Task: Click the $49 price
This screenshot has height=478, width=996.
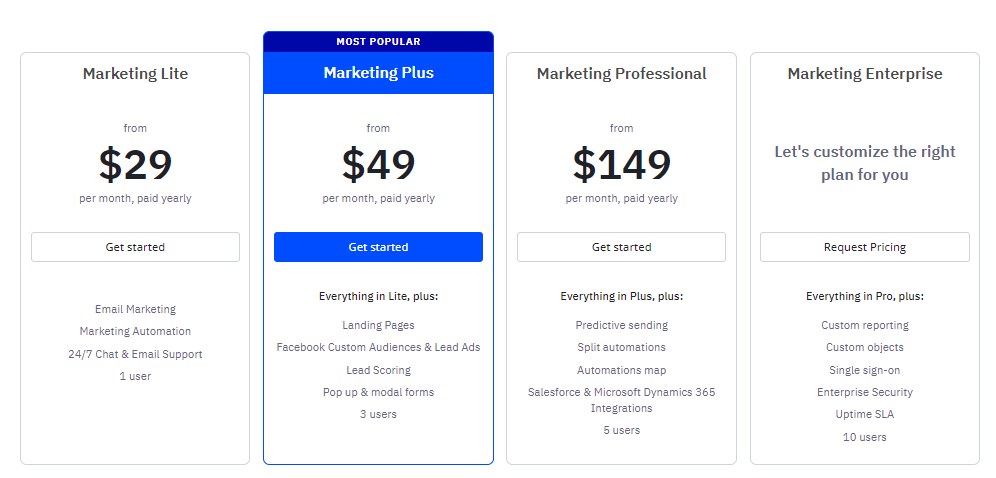Action: [379, 164]
